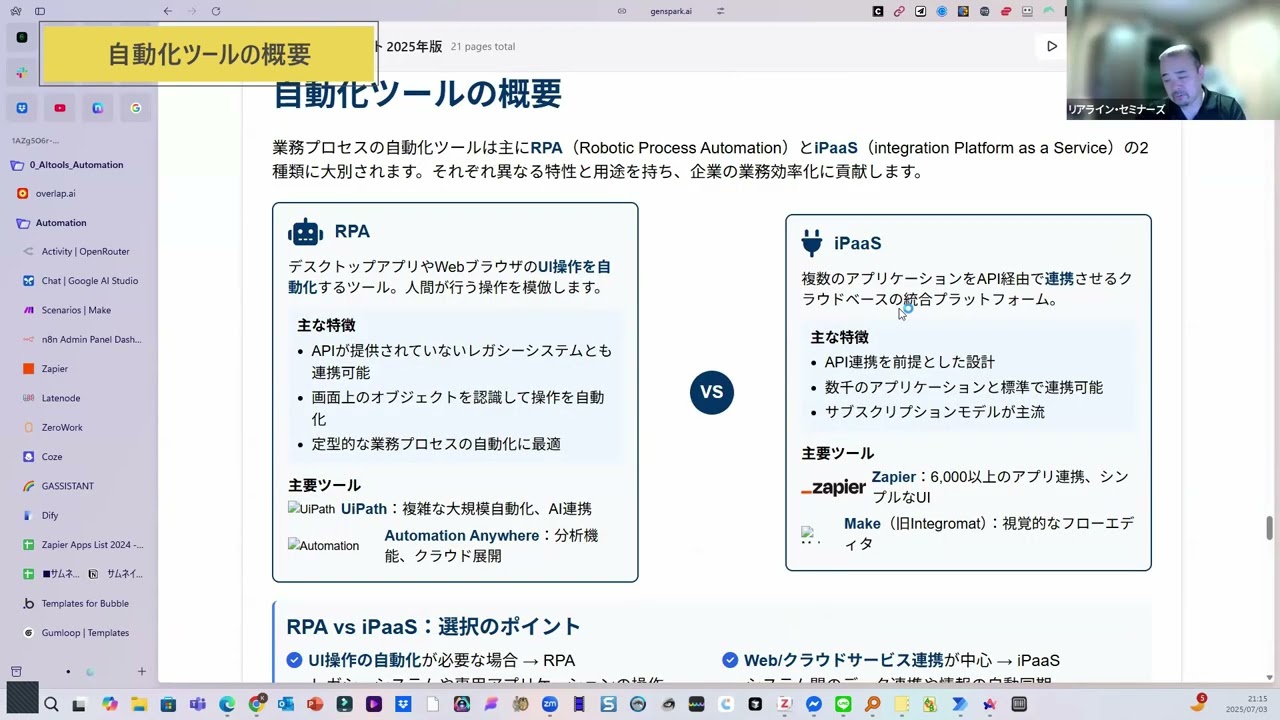Click the copy link icon in address bar
The image size is (1280, 720).
622,11
